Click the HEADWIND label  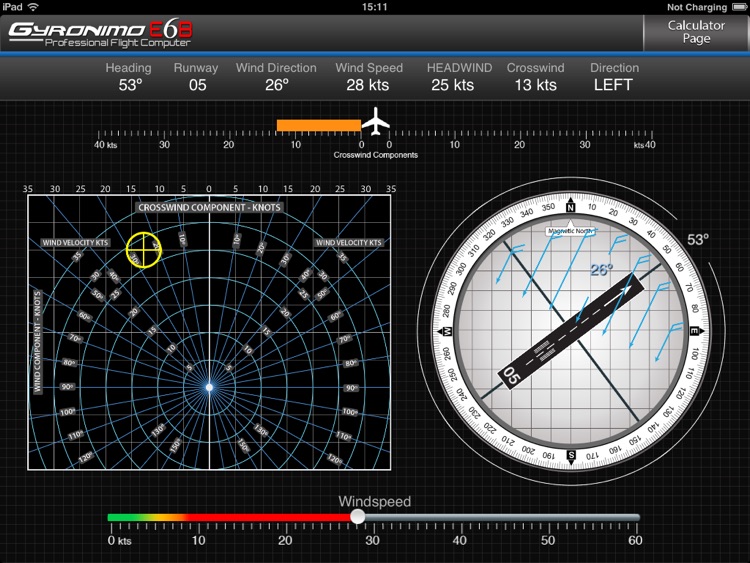(x=459, y=68)
